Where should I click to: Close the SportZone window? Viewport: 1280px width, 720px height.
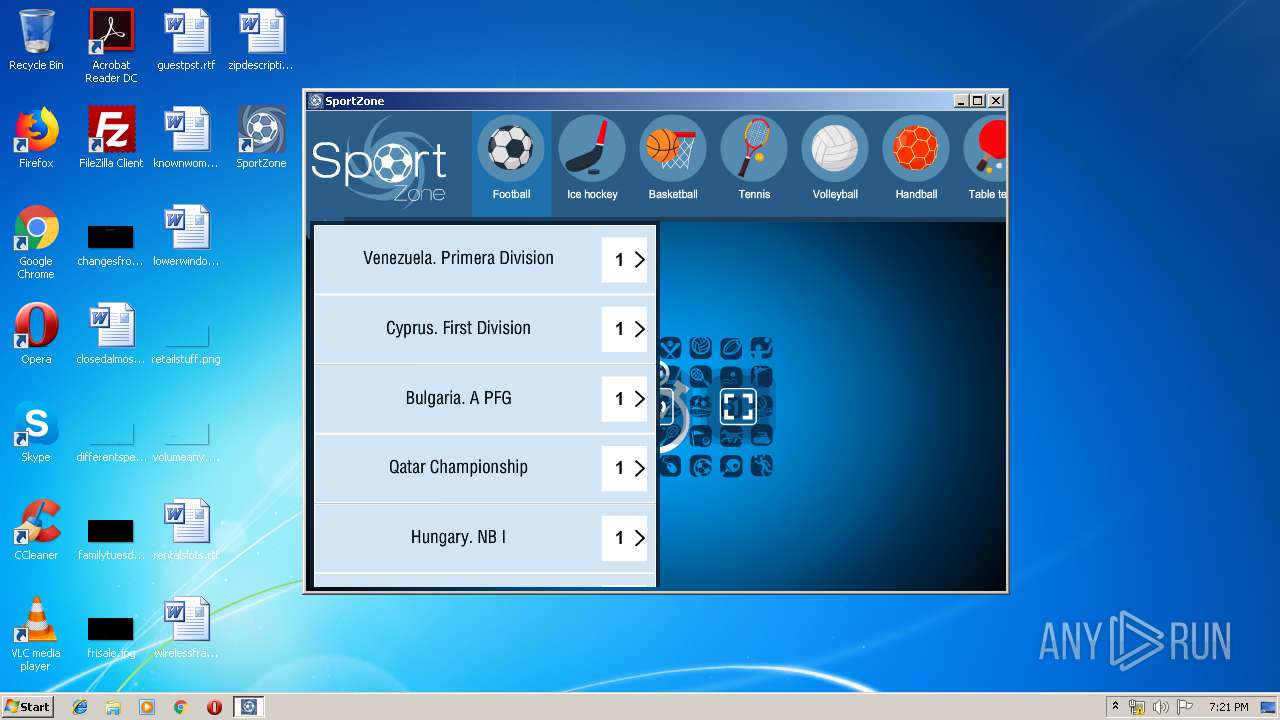coord(995,101)
